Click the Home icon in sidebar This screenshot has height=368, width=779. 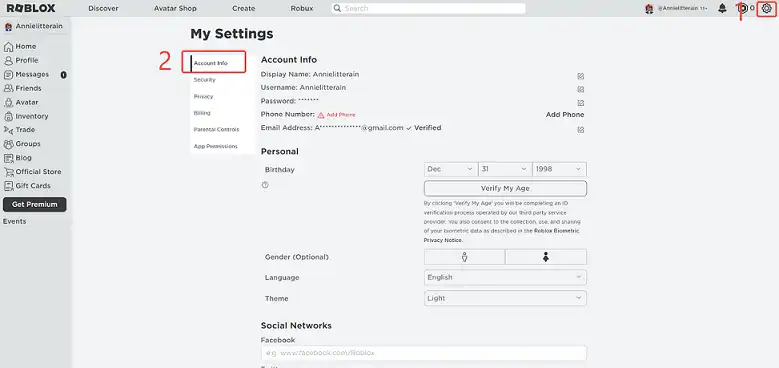click(x=8, y=47)
